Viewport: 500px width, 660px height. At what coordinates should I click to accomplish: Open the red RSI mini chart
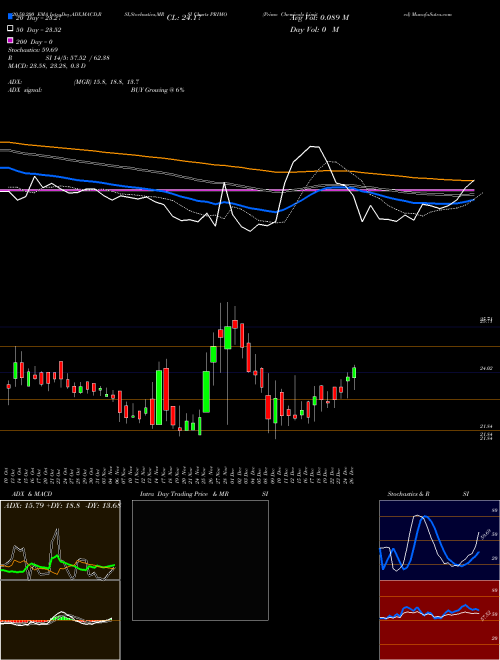439,620
